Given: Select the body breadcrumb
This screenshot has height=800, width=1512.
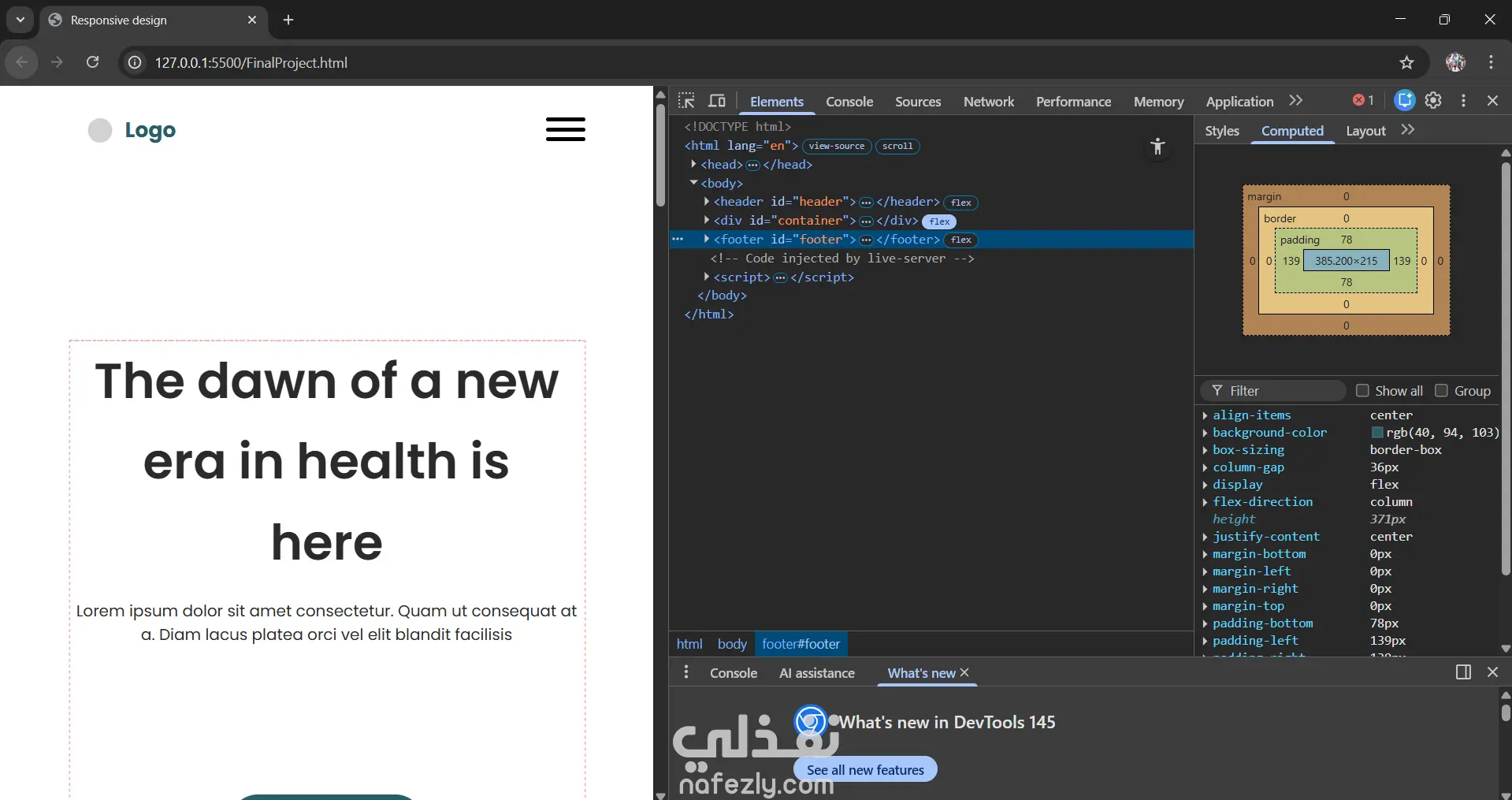Looking at the screenshot, I should coord(732,644).
